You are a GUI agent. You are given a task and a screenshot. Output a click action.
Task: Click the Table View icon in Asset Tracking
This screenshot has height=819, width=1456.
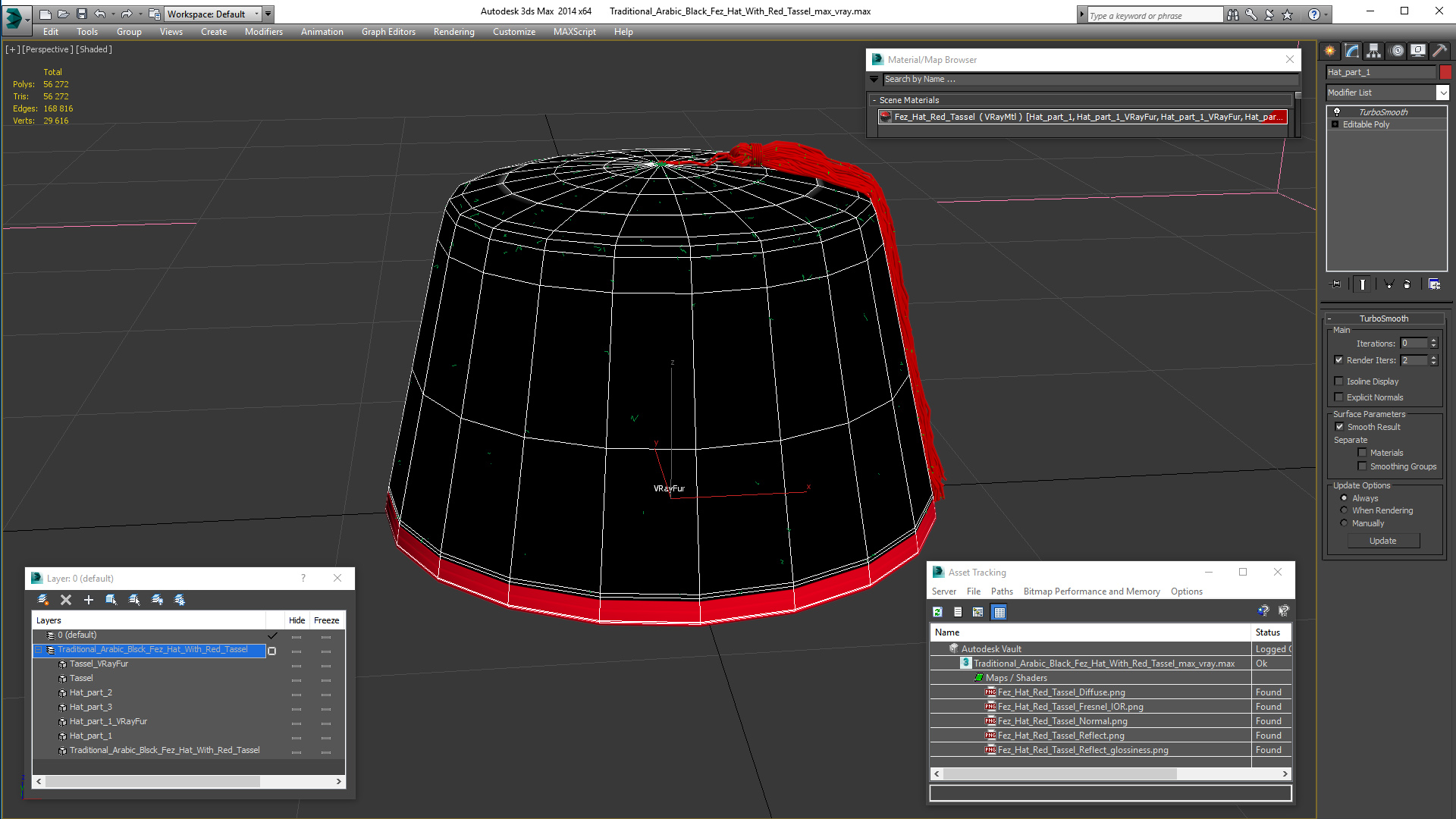pyautogui.click(x=999, y=612)
